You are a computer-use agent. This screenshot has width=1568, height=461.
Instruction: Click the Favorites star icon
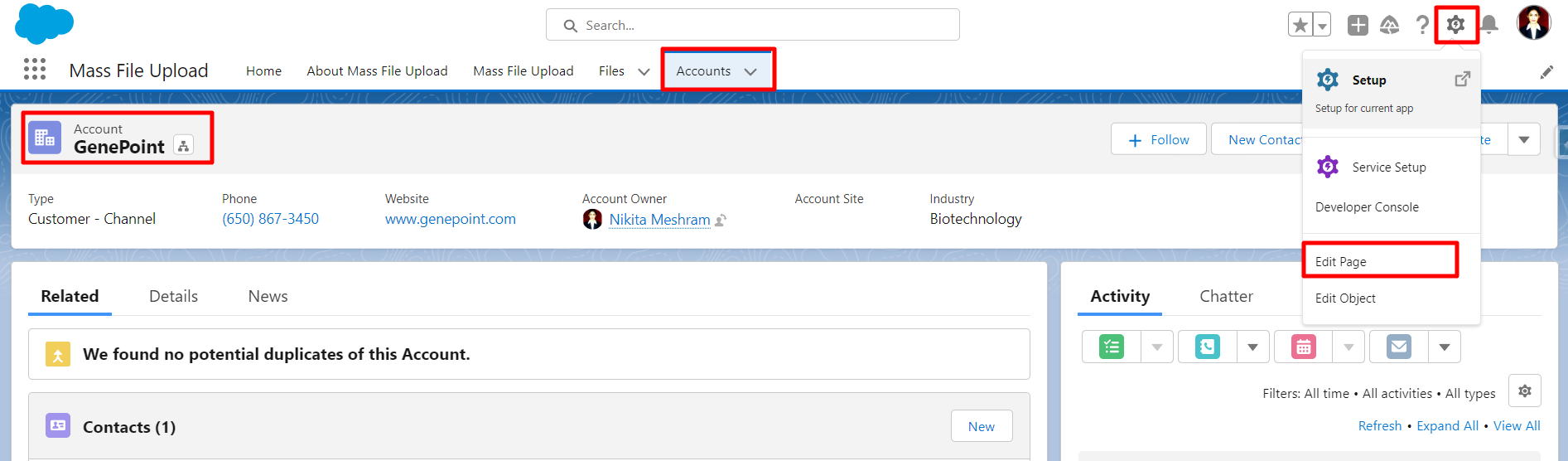click(1300, 25)
